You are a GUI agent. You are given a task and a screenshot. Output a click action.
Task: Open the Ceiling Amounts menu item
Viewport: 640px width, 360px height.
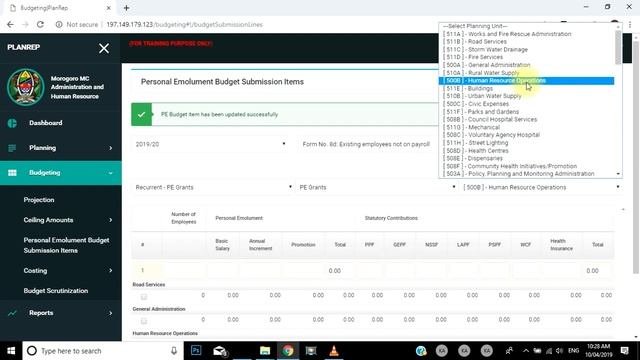point(48,220)
